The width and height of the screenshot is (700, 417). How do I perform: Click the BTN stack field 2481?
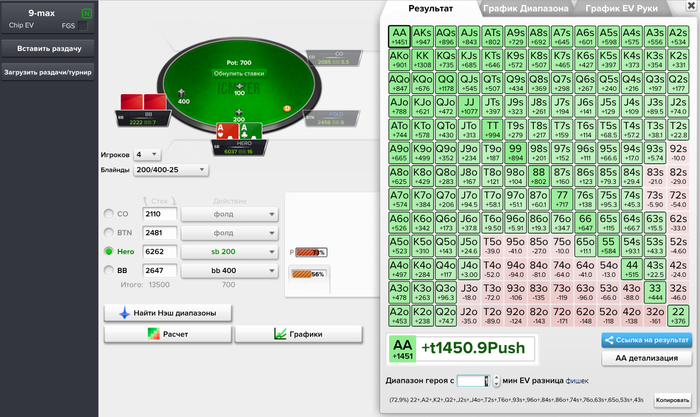tap(159, 233)
